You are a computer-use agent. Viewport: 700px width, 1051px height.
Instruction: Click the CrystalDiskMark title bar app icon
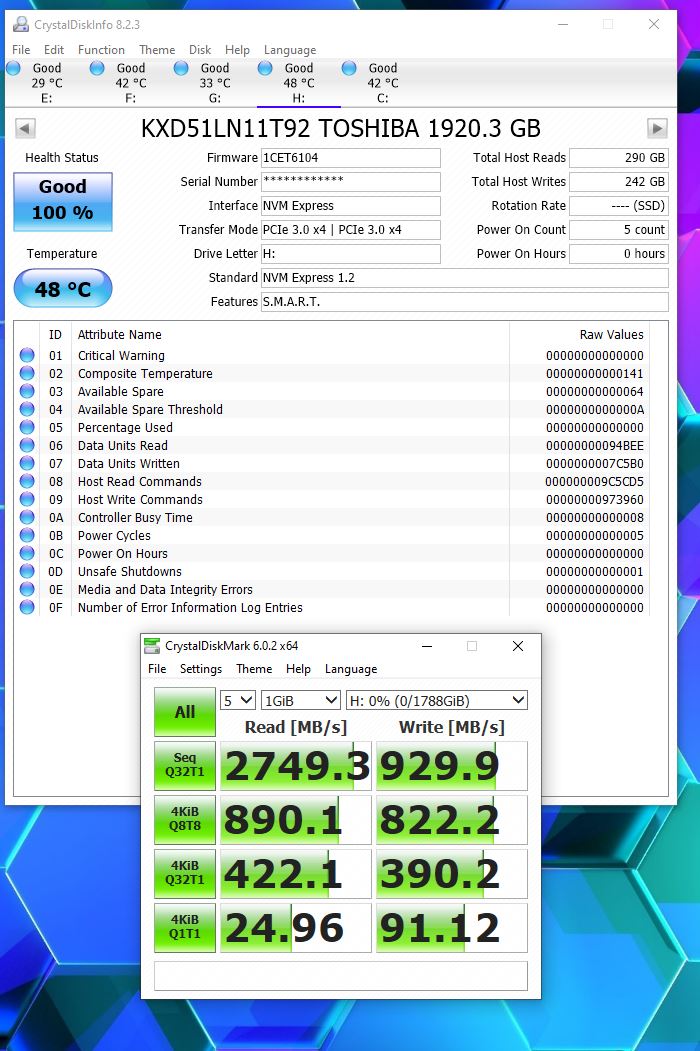(x=152, y=645)
